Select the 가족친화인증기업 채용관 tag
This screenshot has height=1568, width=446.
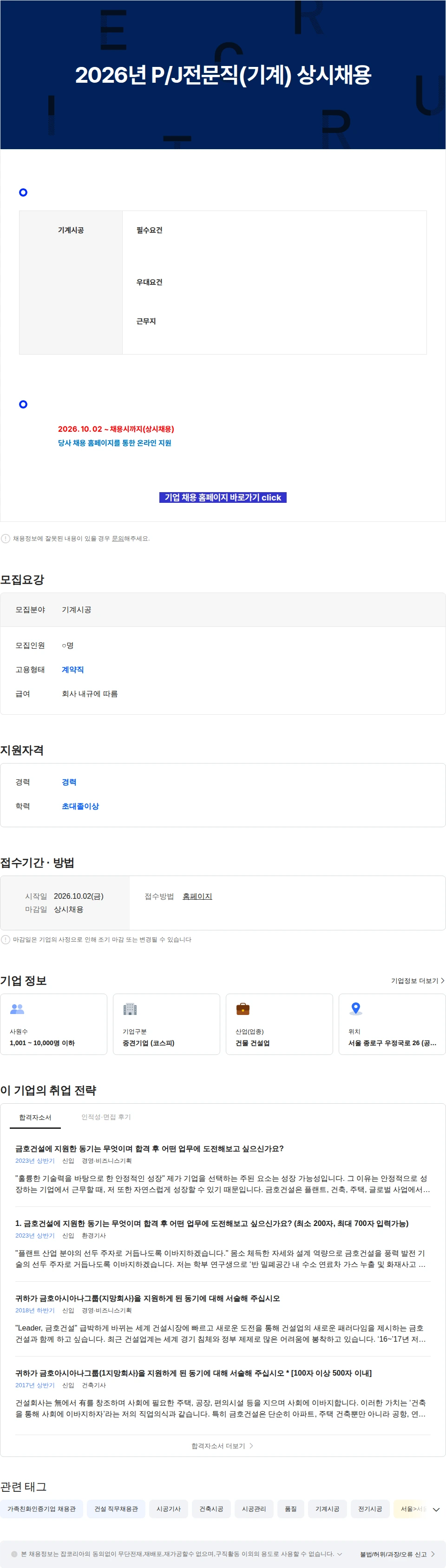[x=41, y=1509]
